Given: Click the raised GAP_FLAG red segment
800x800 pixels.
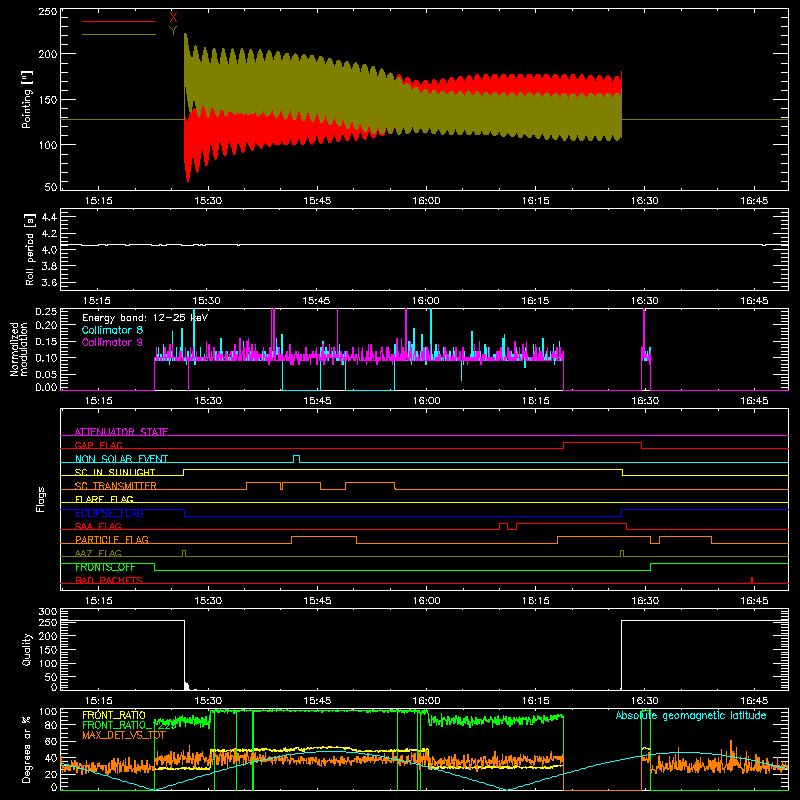Looking at the screenshot, I should (602, 443).
